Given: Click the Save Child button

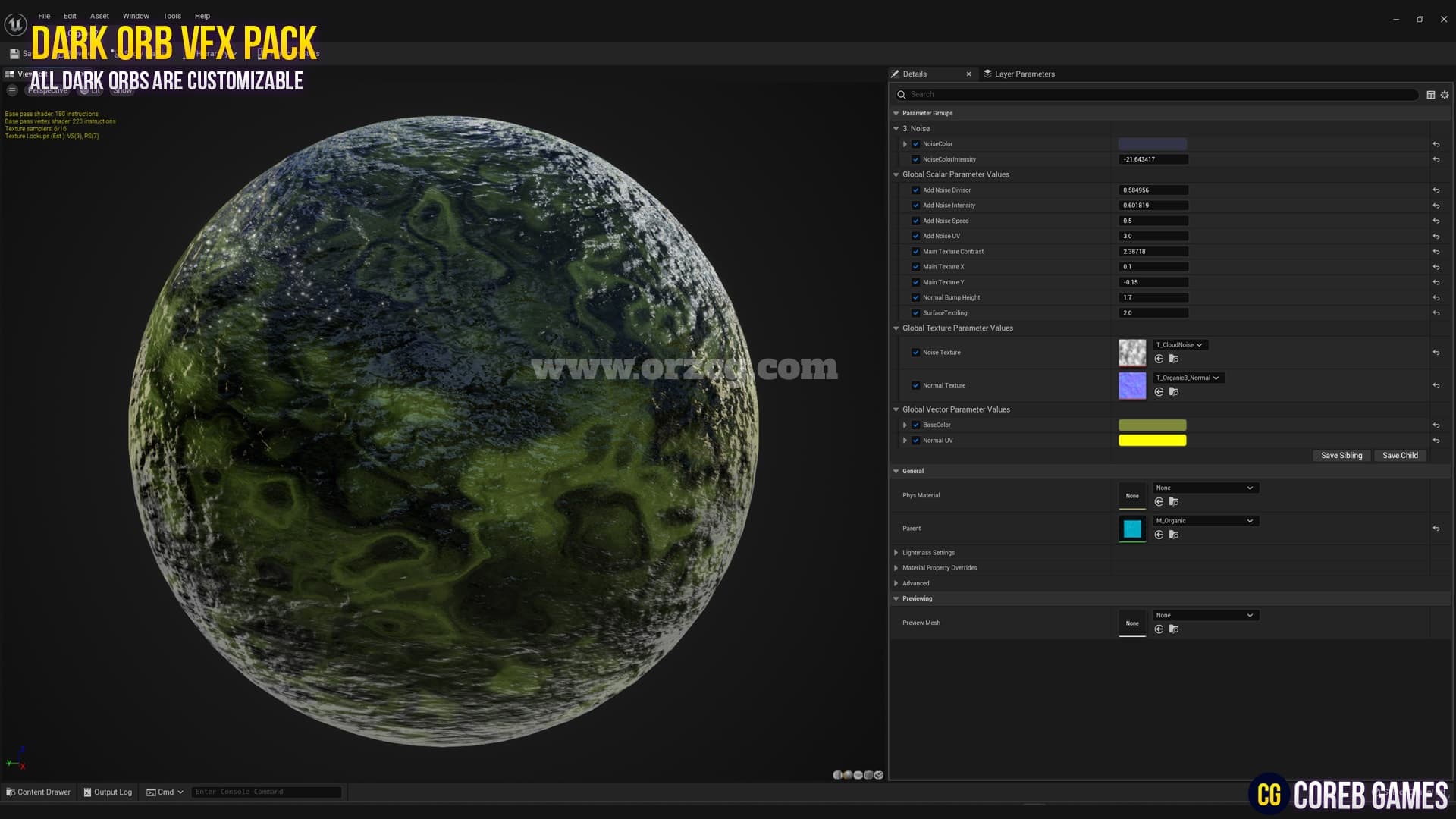Looking at the screenshot, I should (1400, 456).
